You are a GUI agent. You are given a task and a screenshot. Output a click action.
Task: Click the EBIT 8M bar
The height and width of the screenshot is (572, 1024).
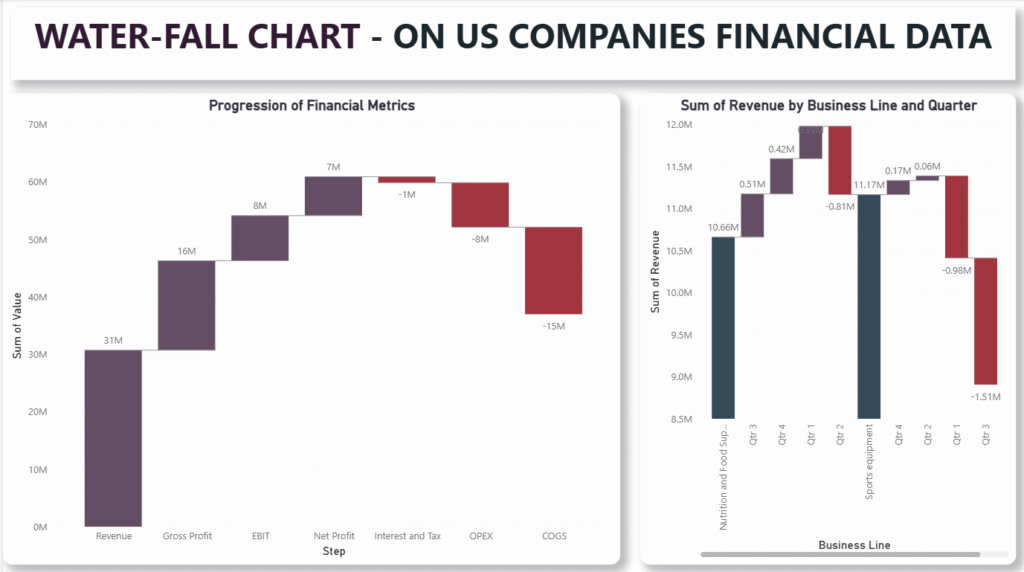click(x=260, y=238)
